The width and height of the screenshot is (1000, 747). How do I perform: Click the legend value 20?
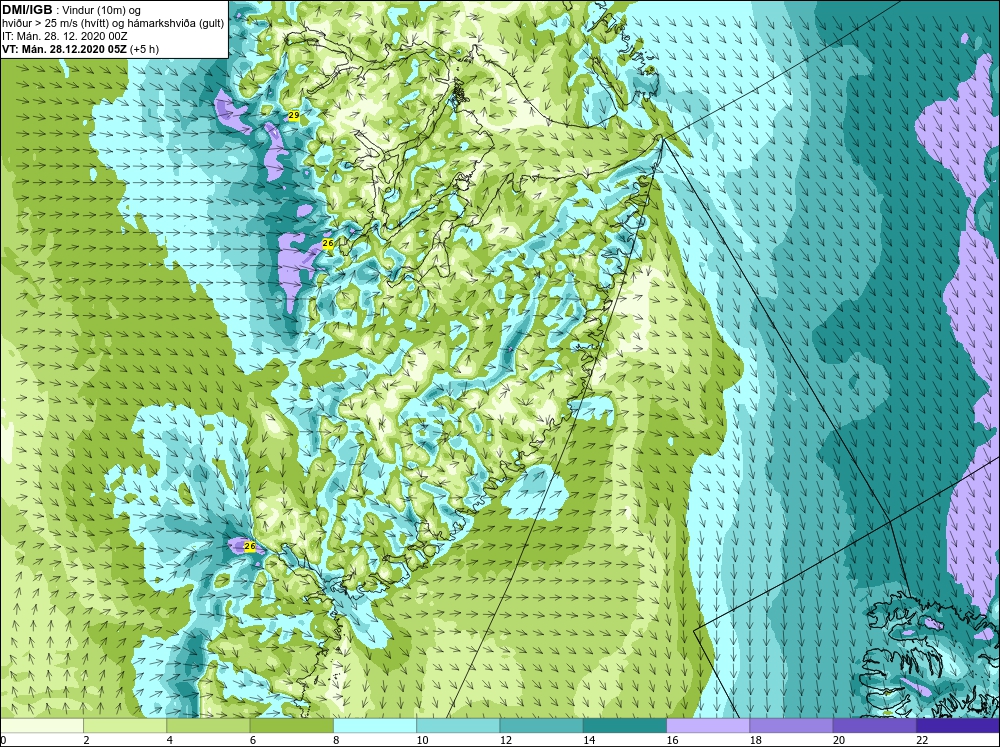tap(839, 740)
